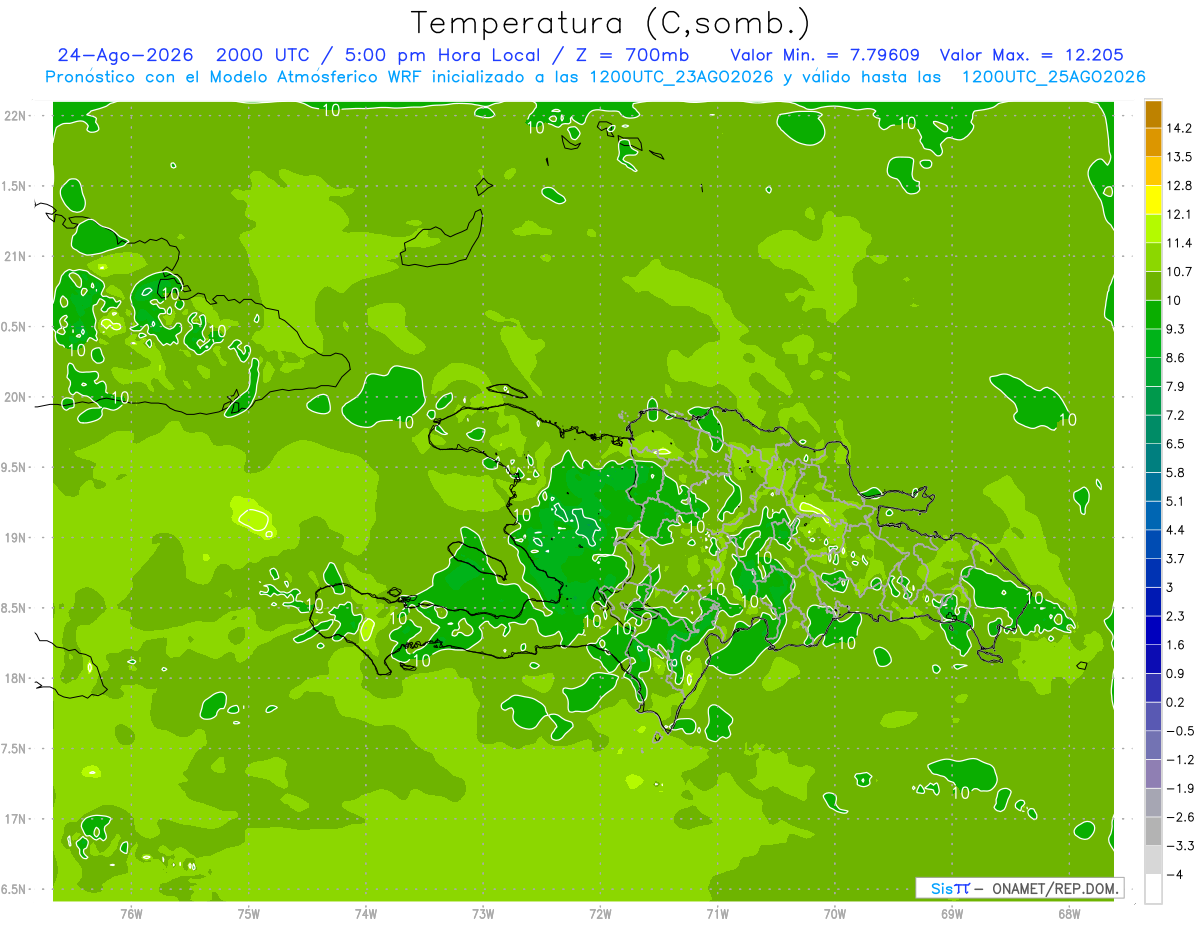Click the 71W longitude axis label
The height and width of the screenshot is (927, 1200).
[717, 913]
